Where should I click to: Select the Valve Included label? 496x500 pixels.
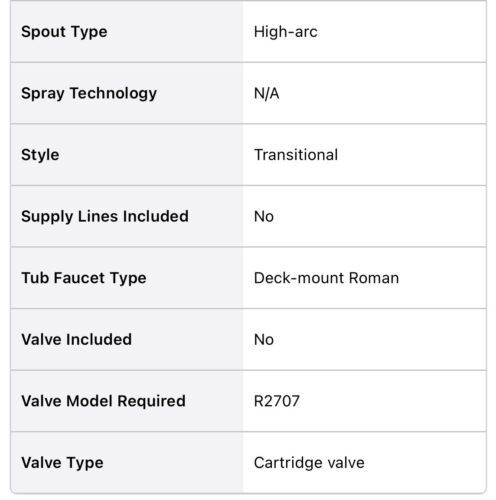77,339
